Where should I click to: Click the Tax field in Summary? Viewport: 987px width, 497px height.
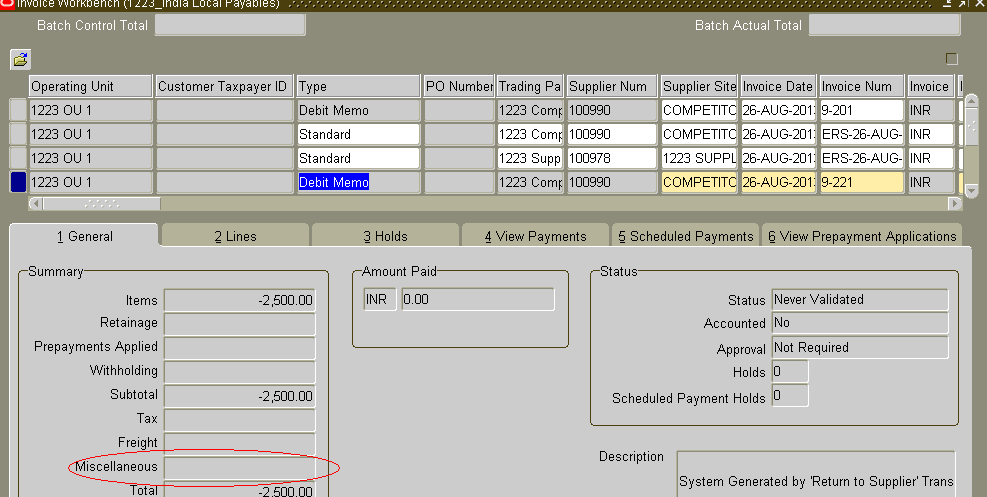pos(240,420)
